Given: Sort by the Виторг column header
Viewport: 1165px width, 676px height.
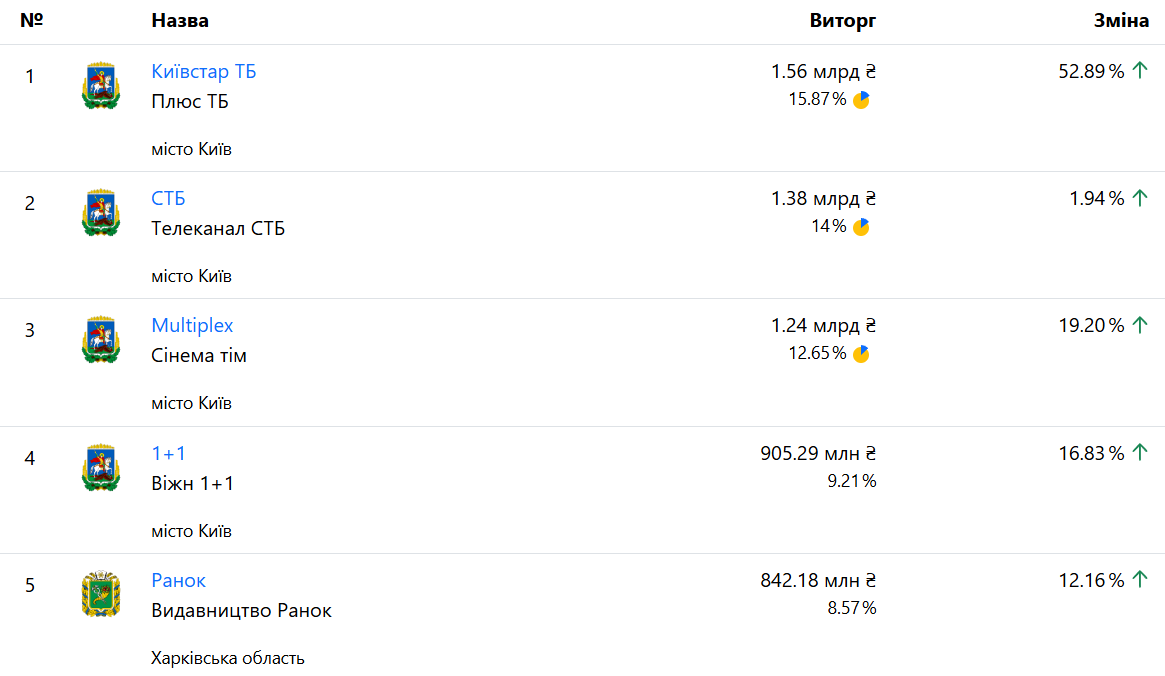Looking at the screenshot, I should tap(842, 21).
